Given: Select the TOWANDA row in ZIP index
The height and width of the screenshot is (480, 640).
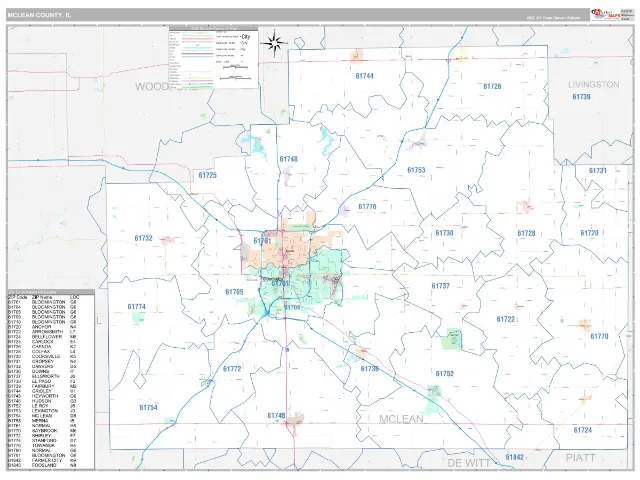Looking at the screenshot, I should [x=42, y=446].
